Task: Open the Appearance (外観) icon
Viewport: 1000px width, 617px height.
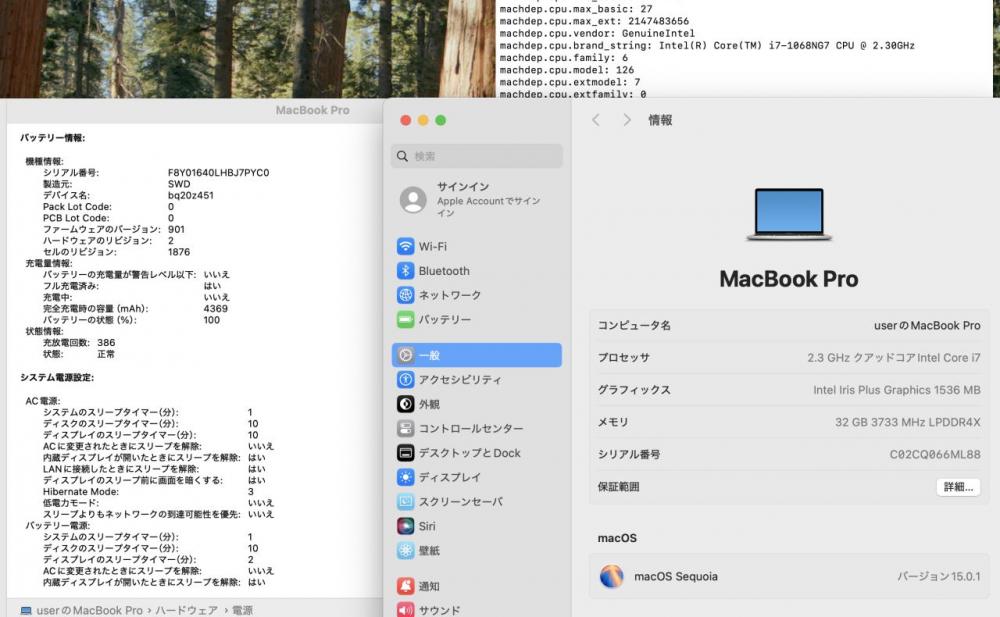Action: coord(405,404)
